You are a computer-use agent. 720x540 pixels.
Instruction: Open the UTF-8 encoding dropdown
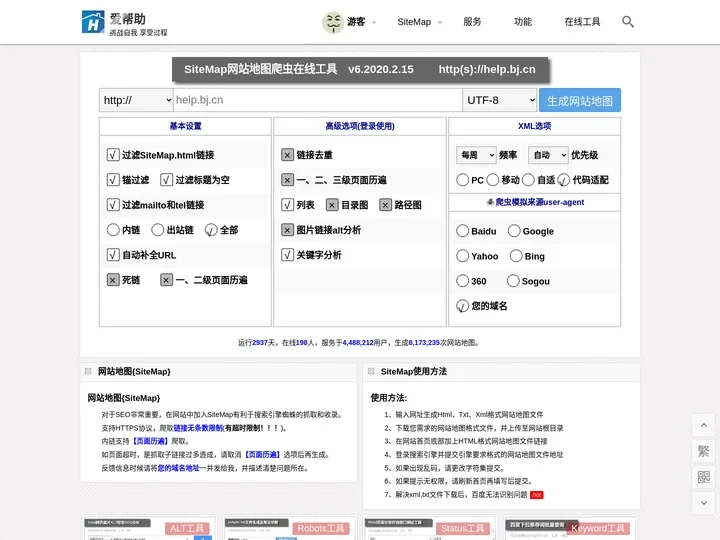pyautogui.click(x=500, y=100)
